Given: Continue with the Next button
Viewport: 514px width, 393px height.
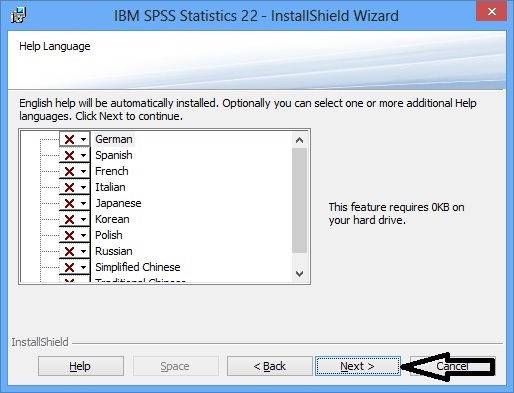Looking at the screenshot, I should (358, 366).
